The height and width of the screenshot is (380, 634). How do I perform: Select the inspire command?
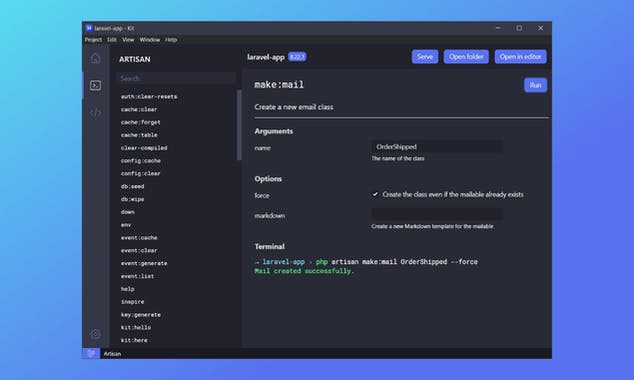pos(132,302)
